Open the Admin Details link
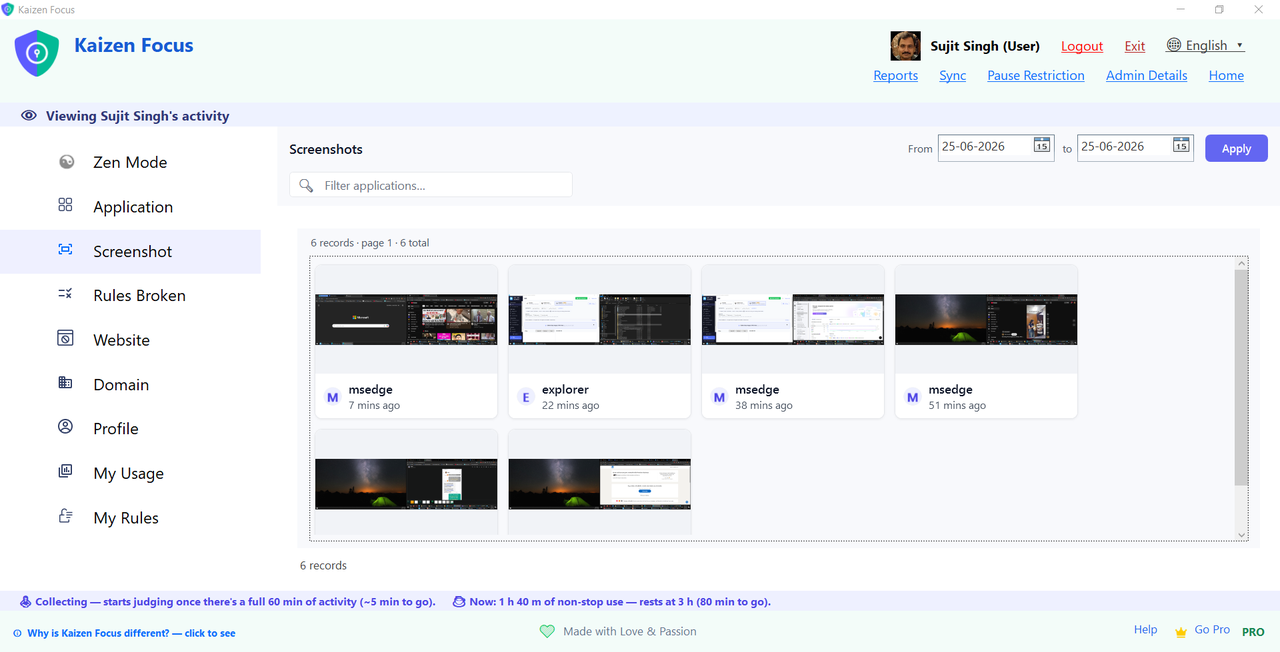1280x652 pixels. (x=1147, y=75)
